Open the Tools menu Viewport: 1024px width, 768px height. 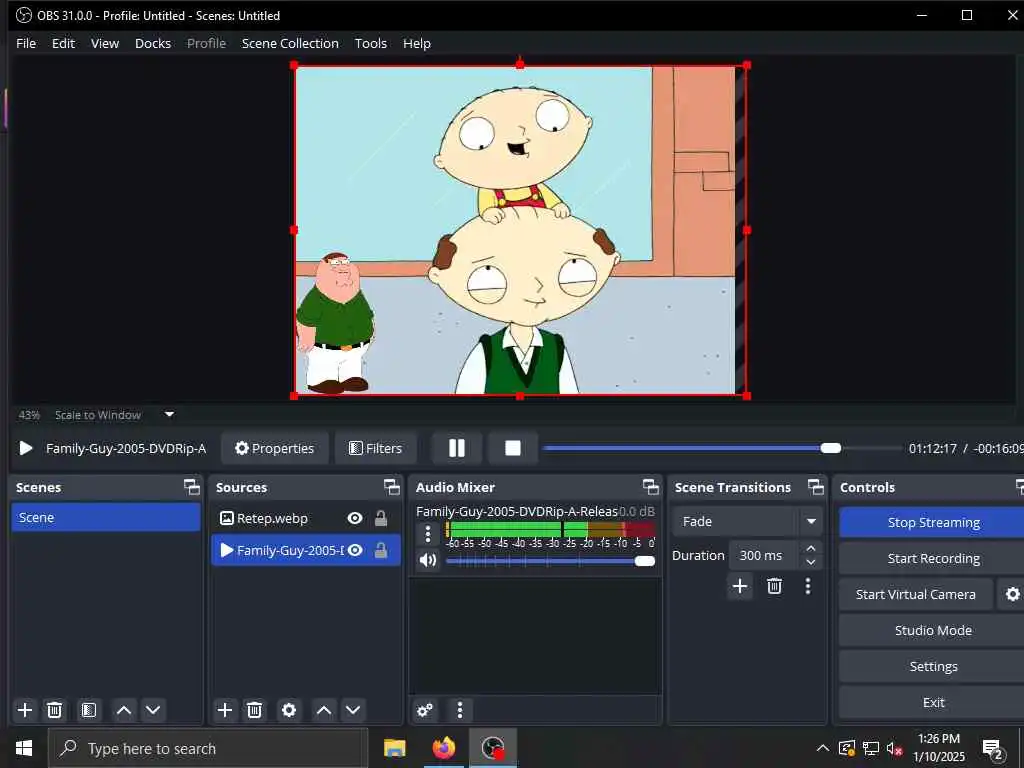point(370,43)
